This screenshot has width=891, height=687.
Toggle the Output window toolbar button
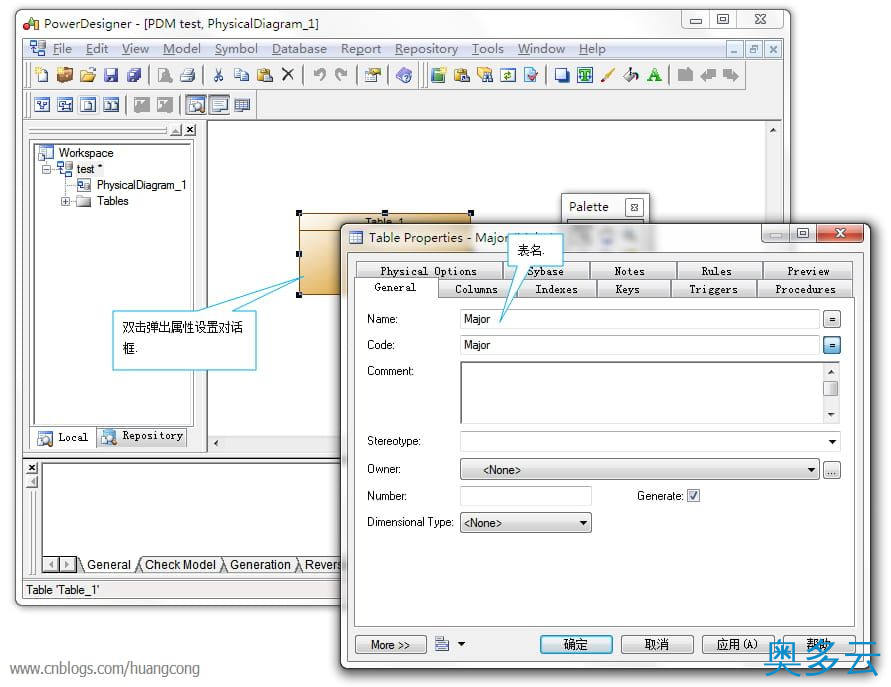[x=219, y=105]
